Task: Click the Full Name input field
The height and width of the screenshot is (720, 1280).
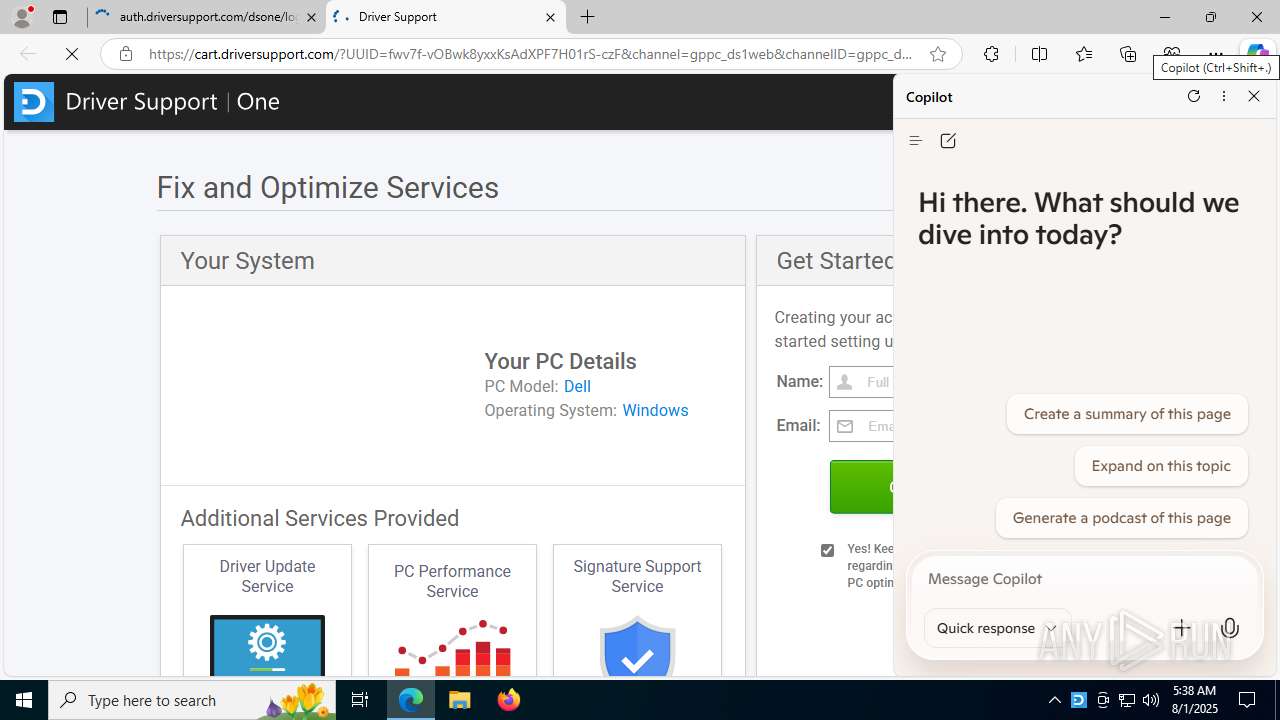Action: click(x=862, y=382)
